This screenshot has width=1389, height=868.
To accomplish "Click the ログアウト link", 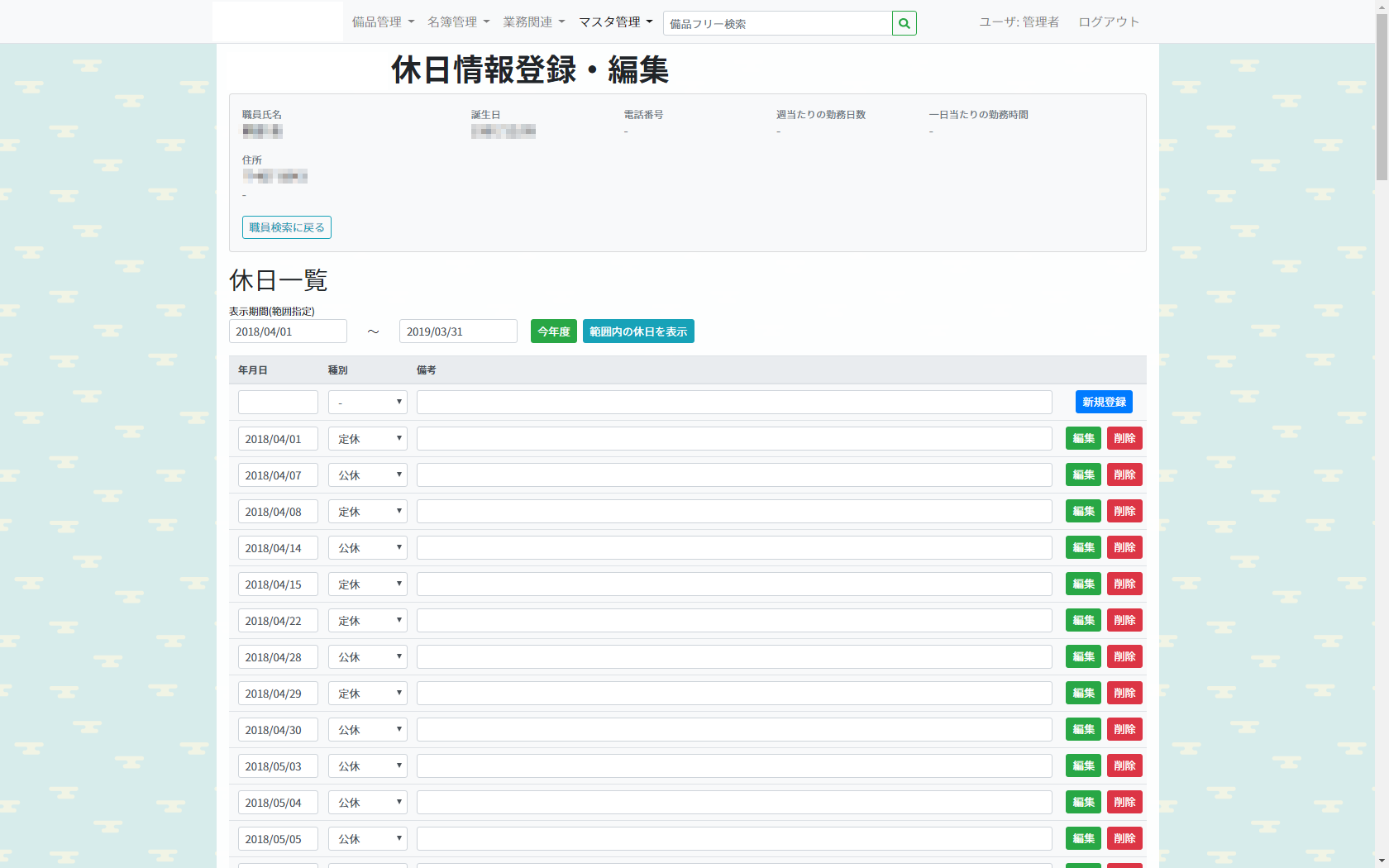I will click(1109, 22).
